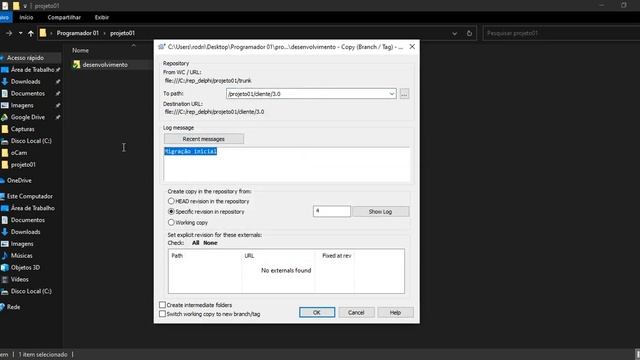Navigate forward with arrow in Explorer

9,33
